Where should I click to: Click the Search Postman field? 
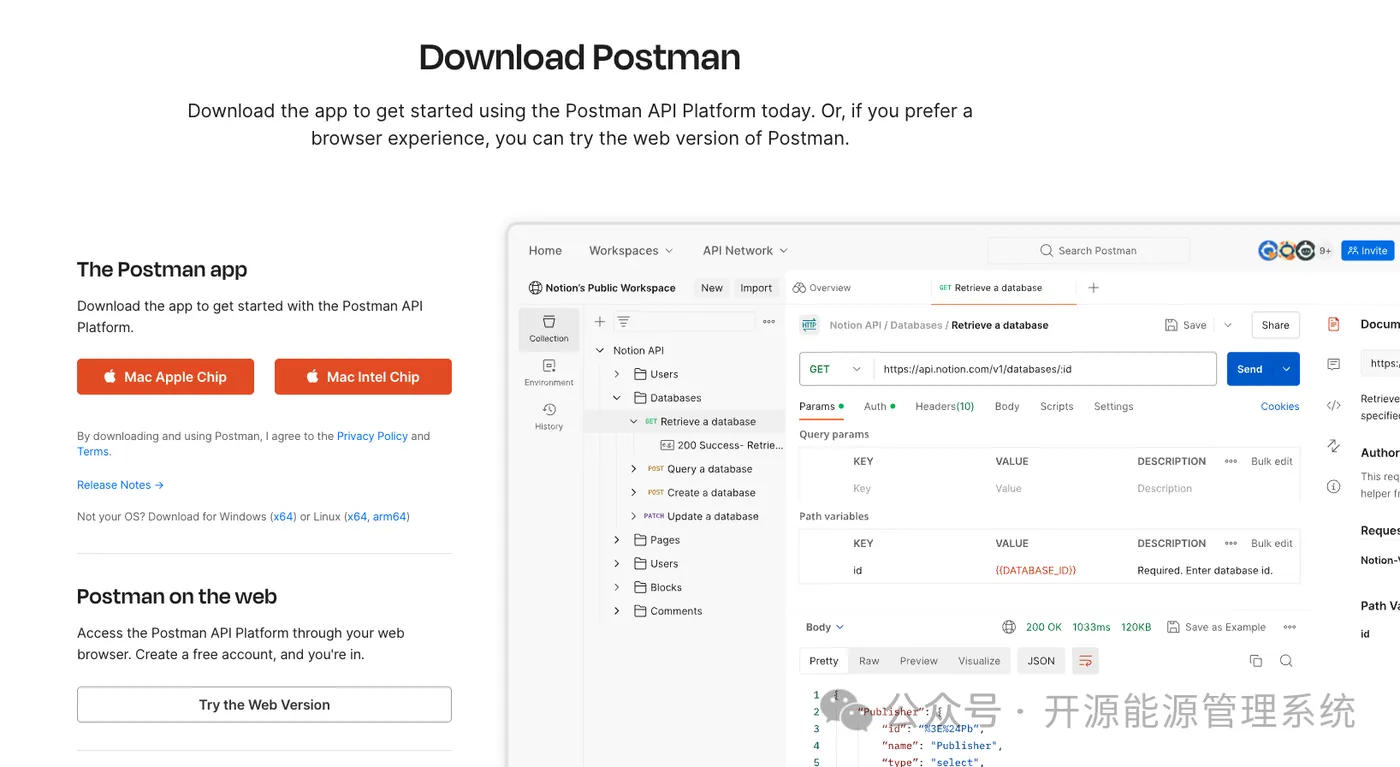[x=1089, y=250]
